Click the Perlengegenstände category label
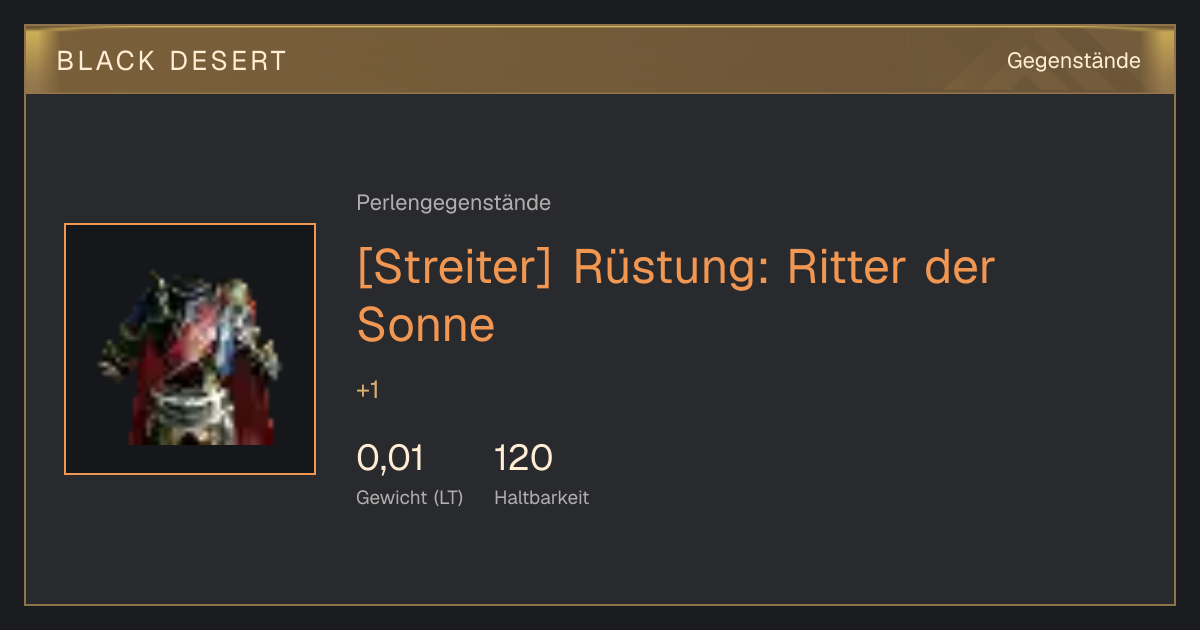 click(453, 203)
